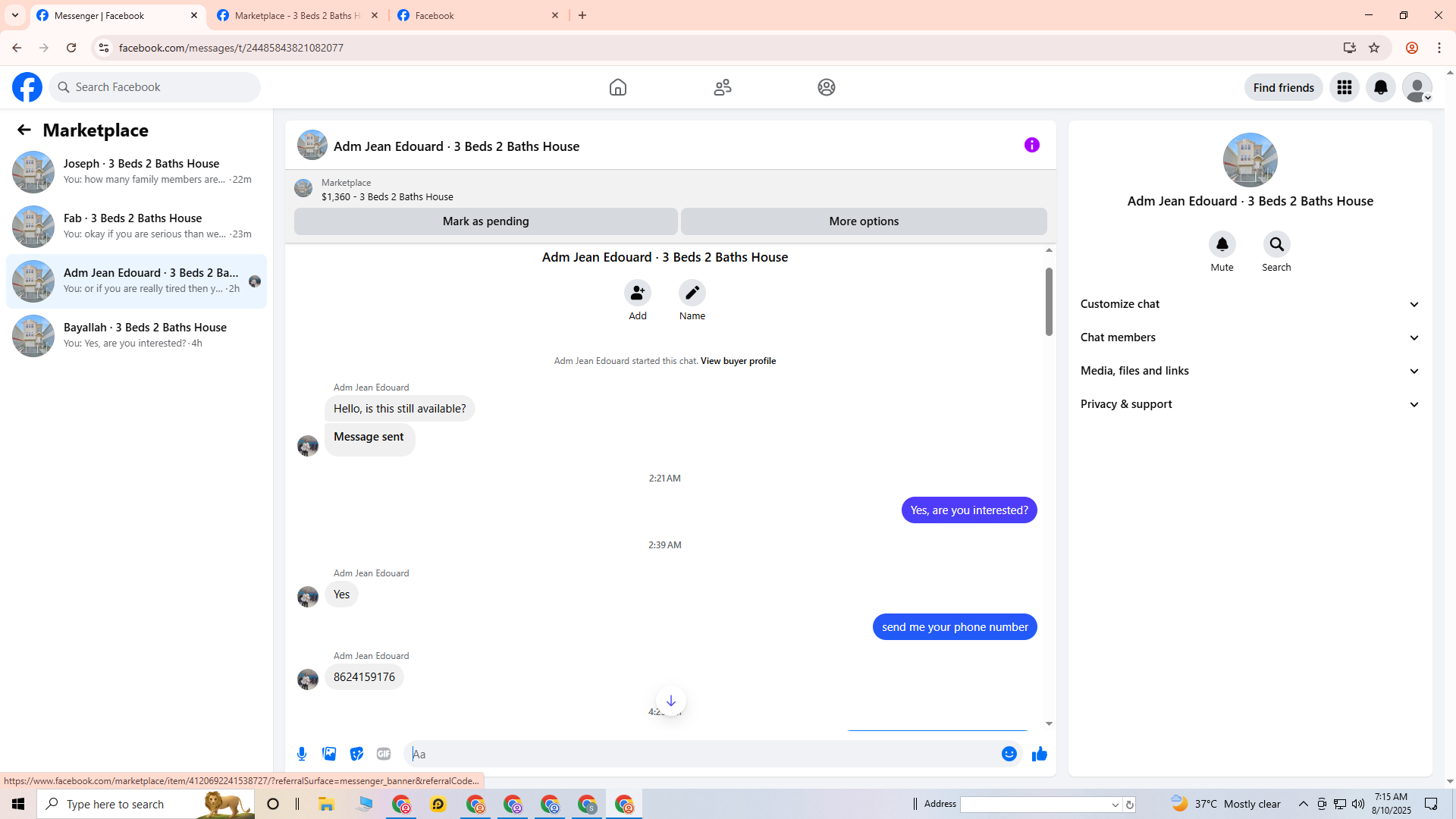1456x819 pixels.
Task: Send a thumbs-up like
Action: tap(1039, 754)
